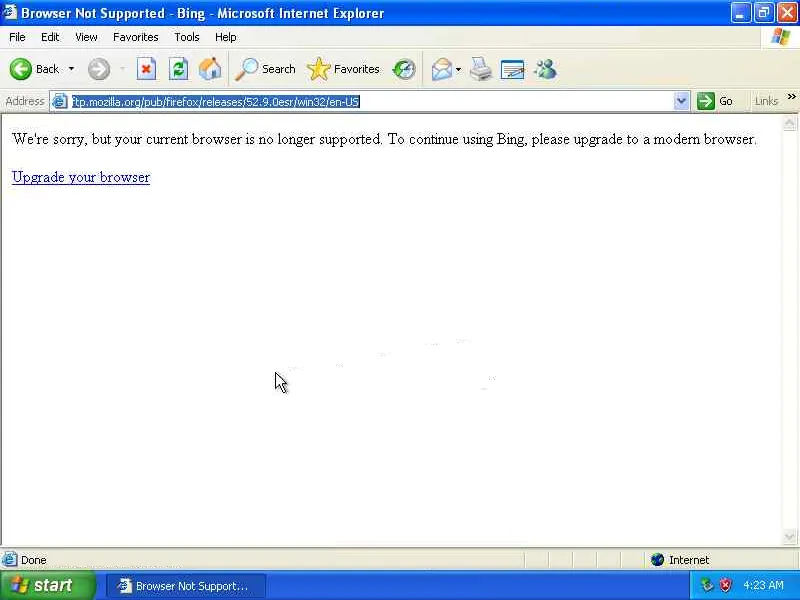Click the Edit page toolbar icon
The image size is (800, 600).
pos(513,69)
